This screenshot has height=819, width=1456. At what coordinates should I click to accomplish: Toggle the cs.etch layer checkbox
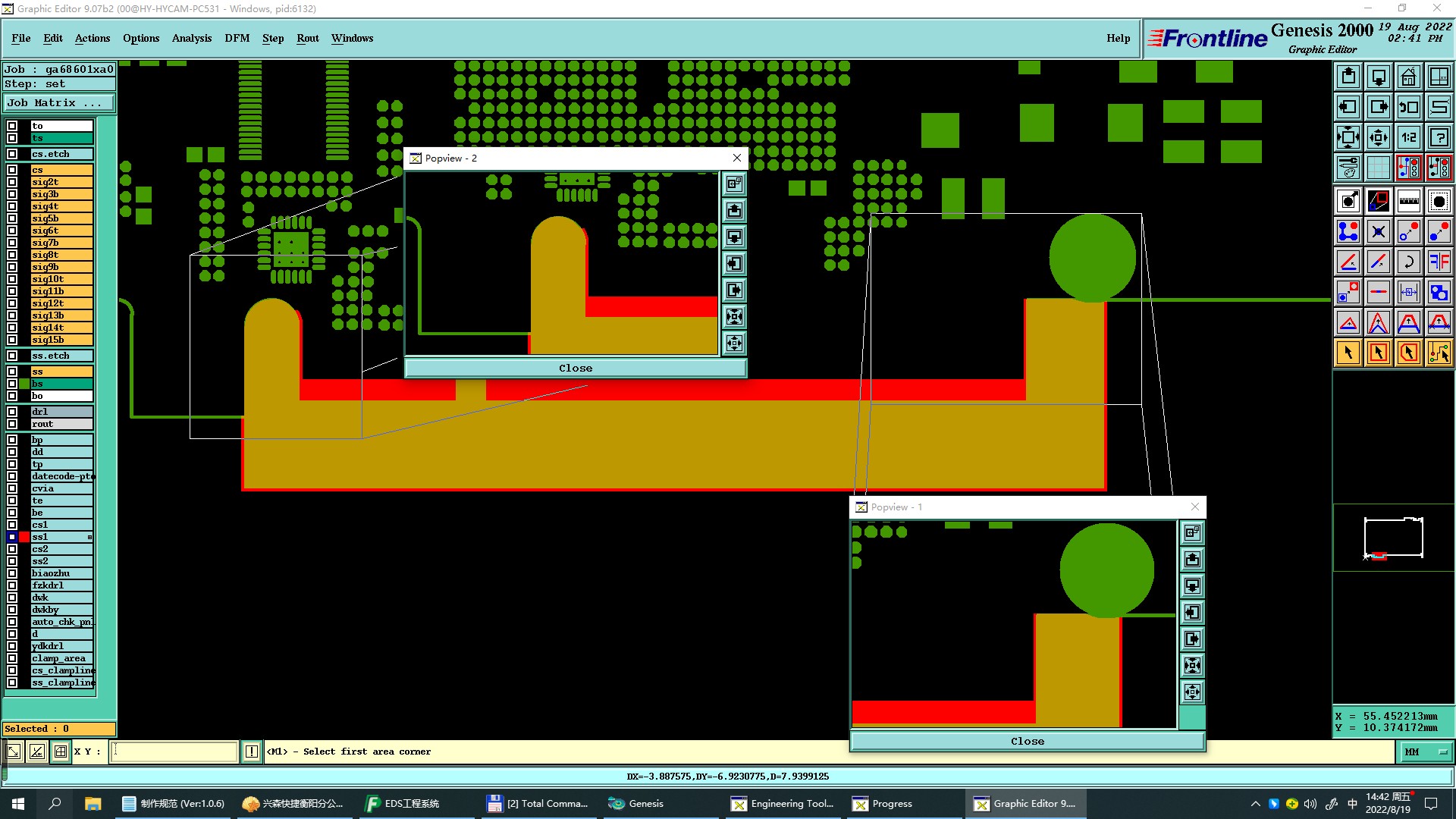click(x=12, y=154)
